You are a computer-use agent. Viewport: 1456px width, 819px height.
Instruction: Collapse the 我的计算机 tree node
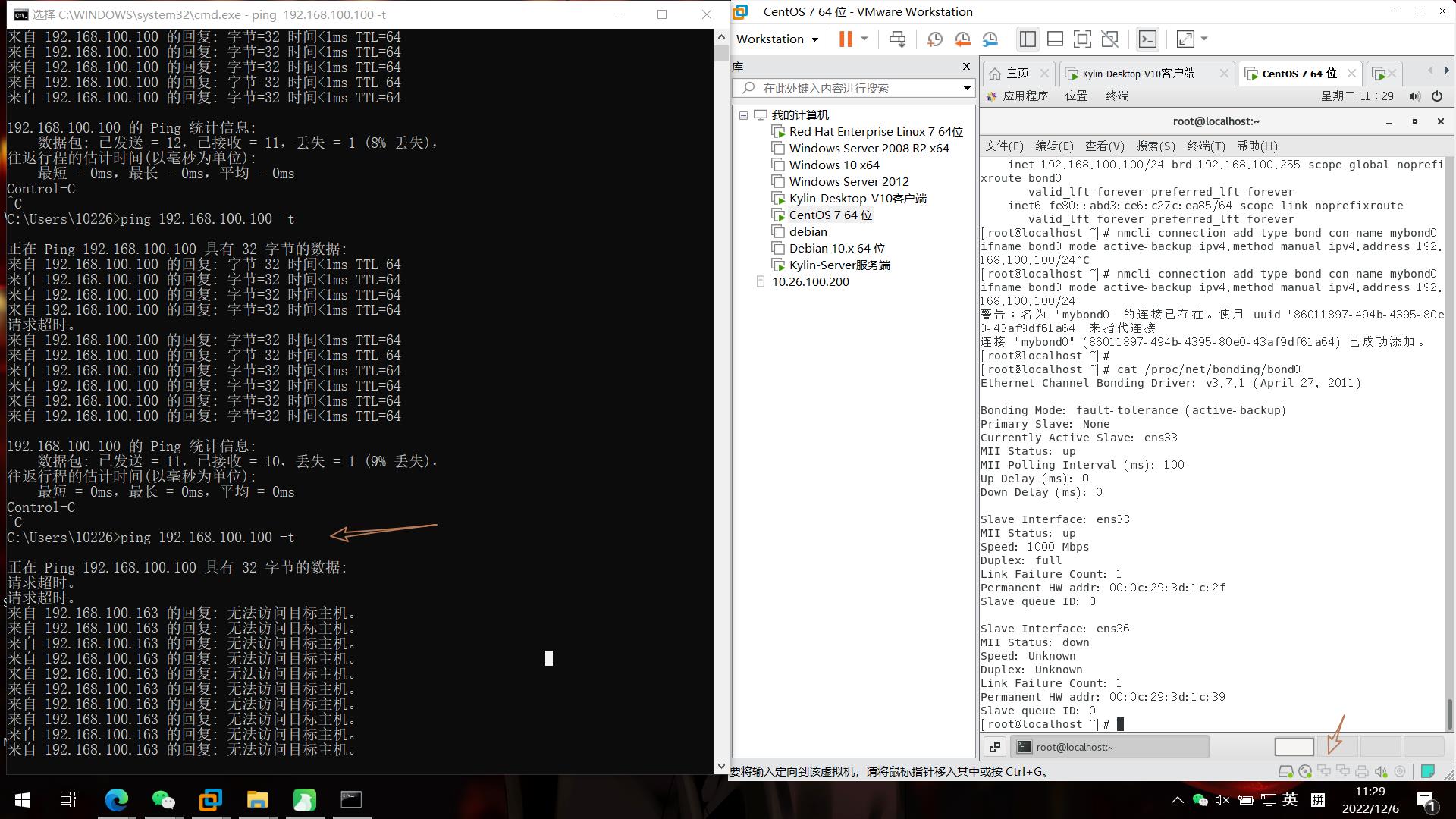(x=743, y=115)
